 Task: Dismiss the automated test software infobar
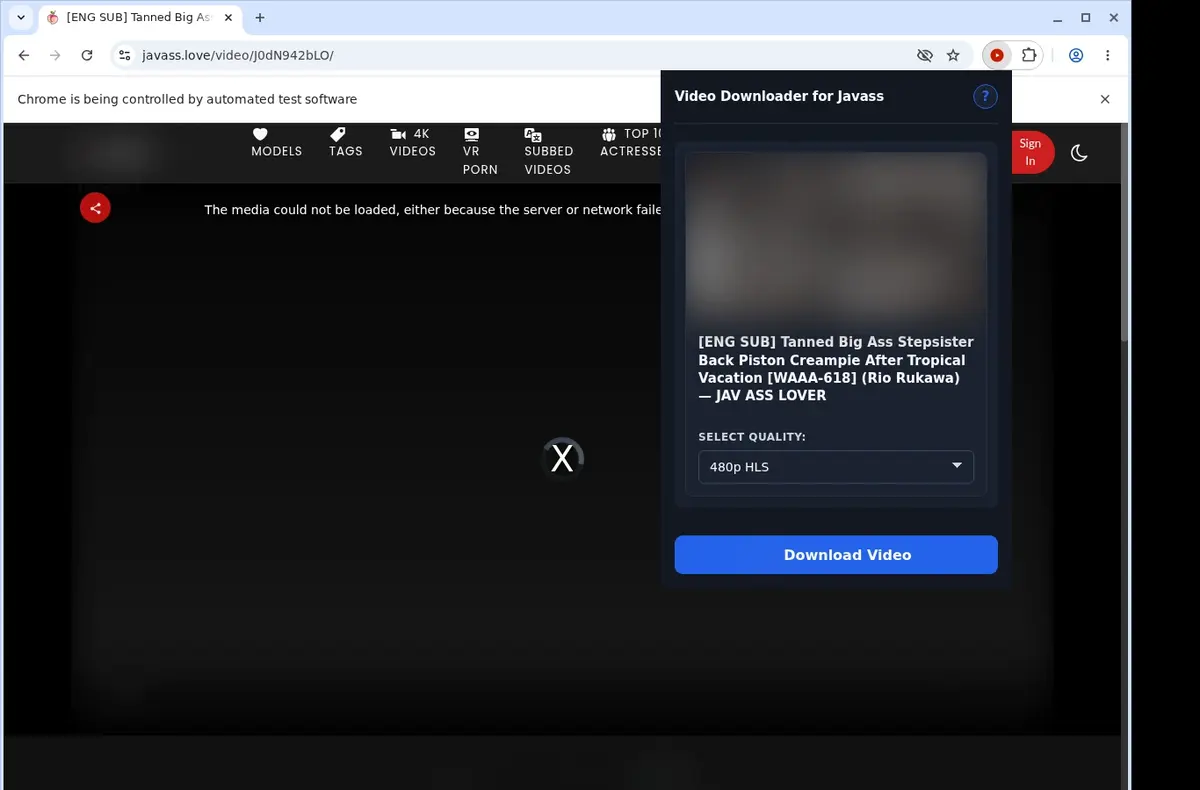tap(1105, 99)
